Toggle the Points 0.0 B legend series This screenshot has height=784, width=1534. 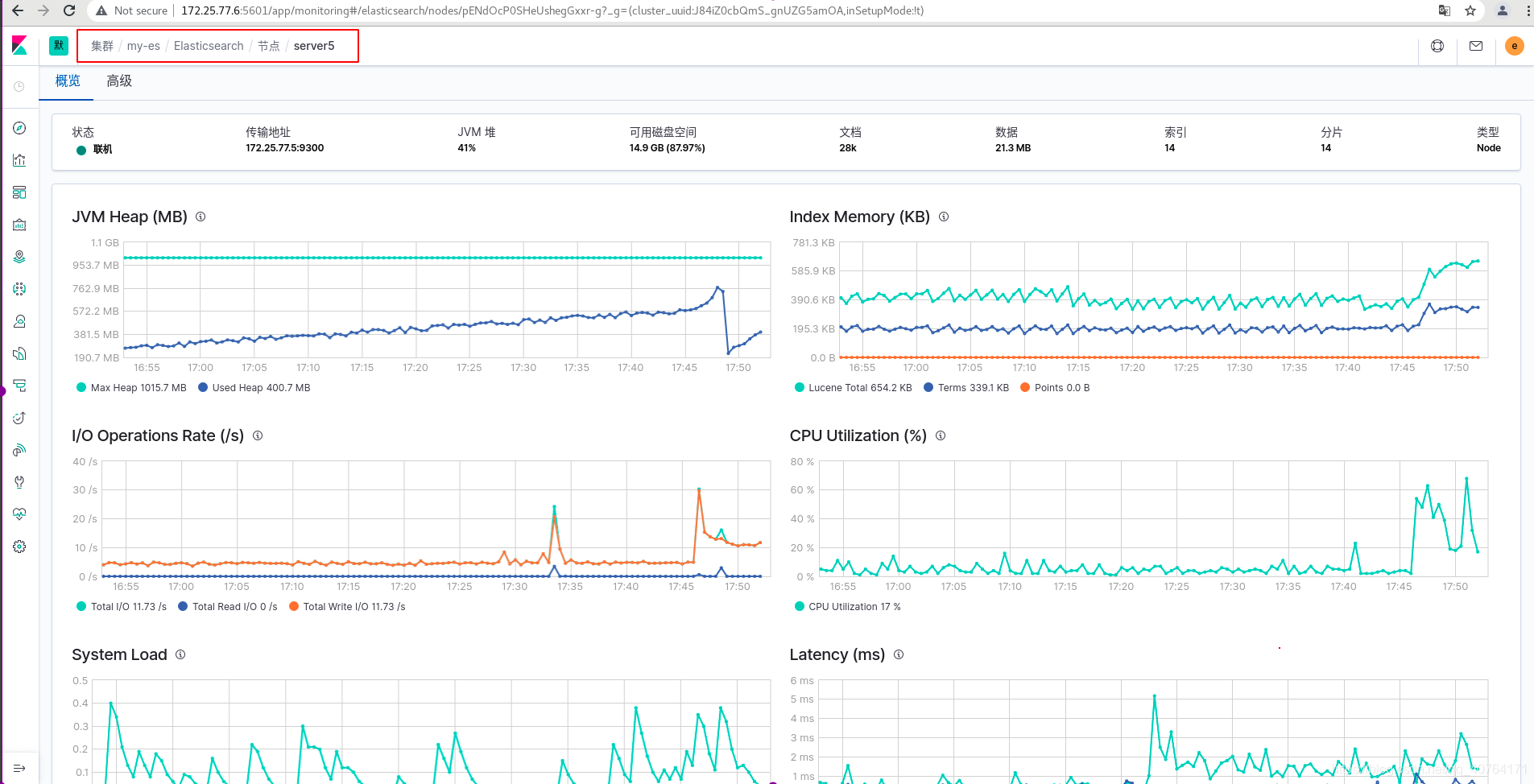(x=1055, y=388)
